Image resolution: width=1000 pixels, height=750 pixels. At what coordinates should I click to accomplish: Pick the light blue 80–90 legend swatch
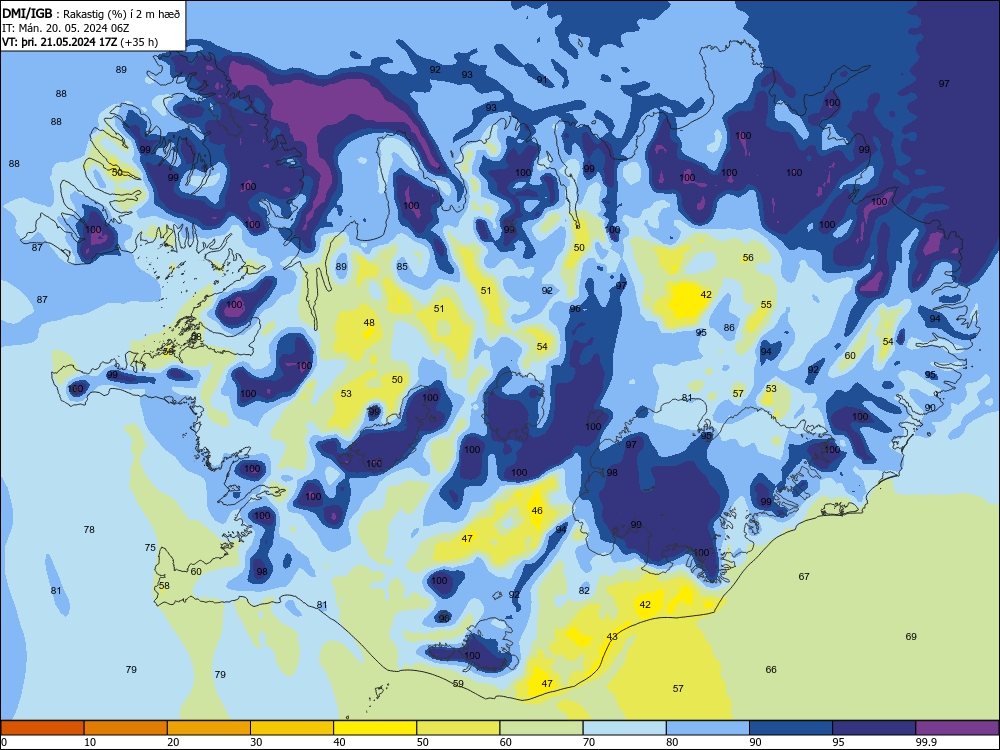708,728
